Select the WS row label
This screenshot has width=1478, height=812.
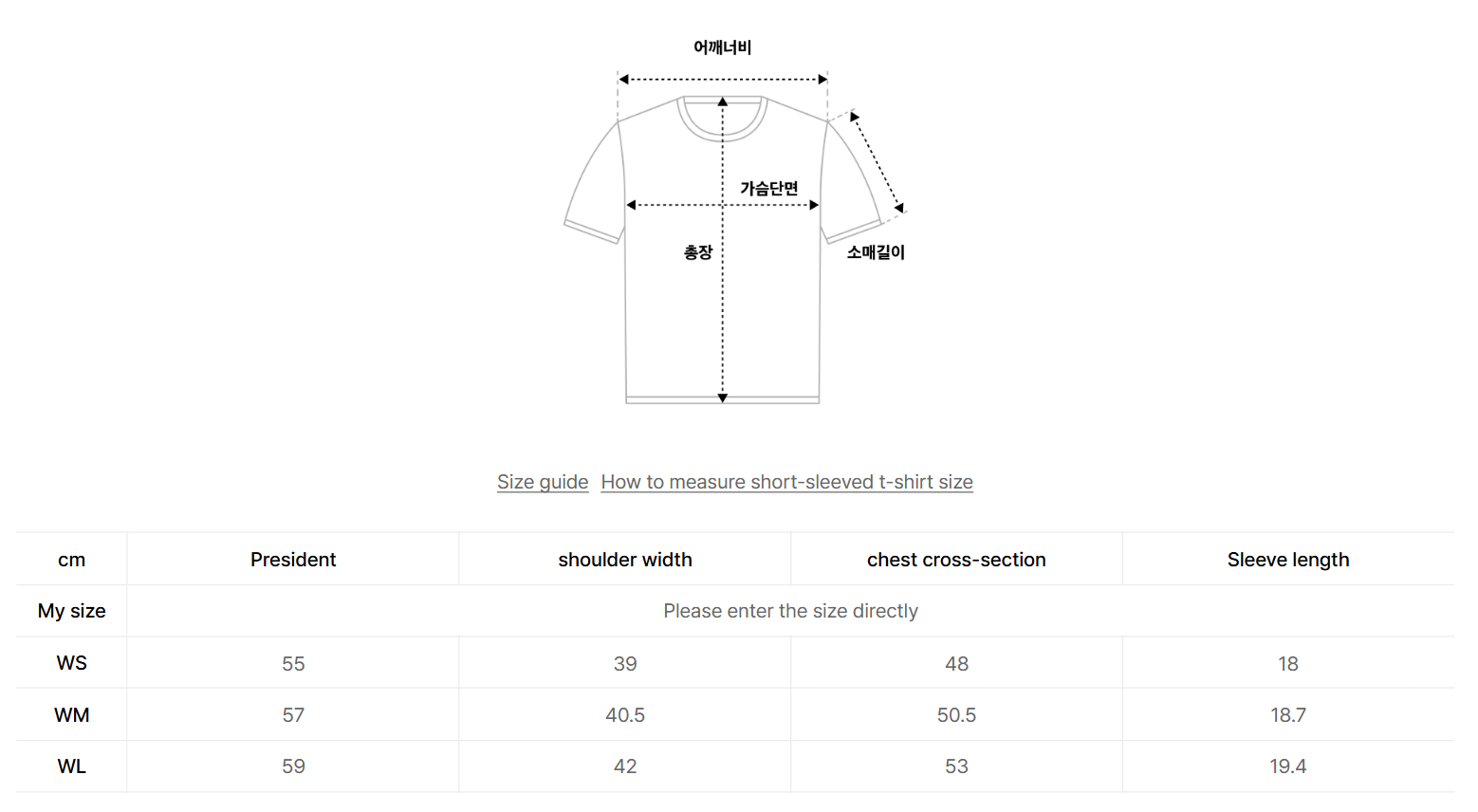[70, 663]
